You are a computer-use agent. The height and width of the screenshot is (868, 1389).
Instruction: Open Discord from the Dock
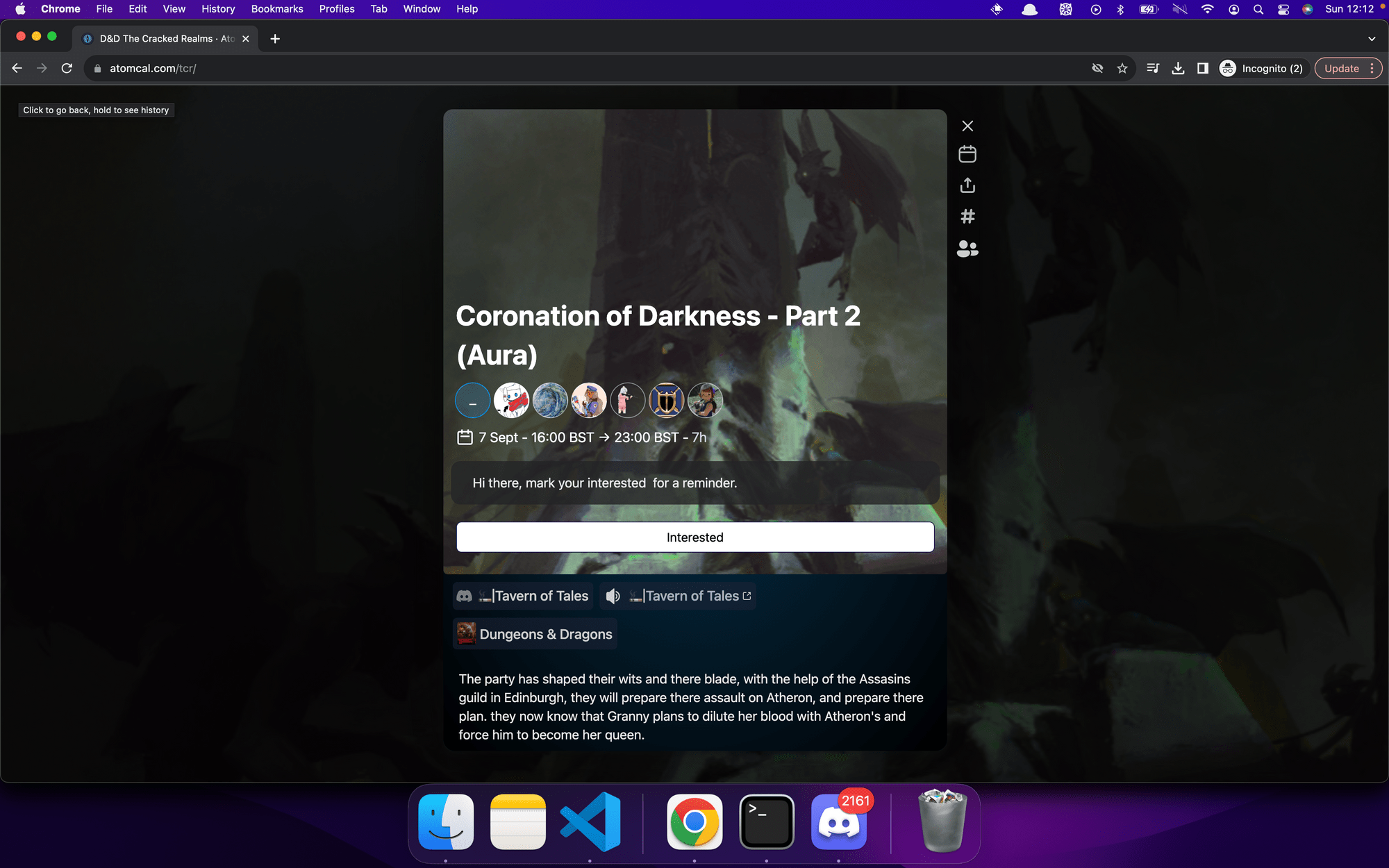pyautogui.click(x=839, y=822)
